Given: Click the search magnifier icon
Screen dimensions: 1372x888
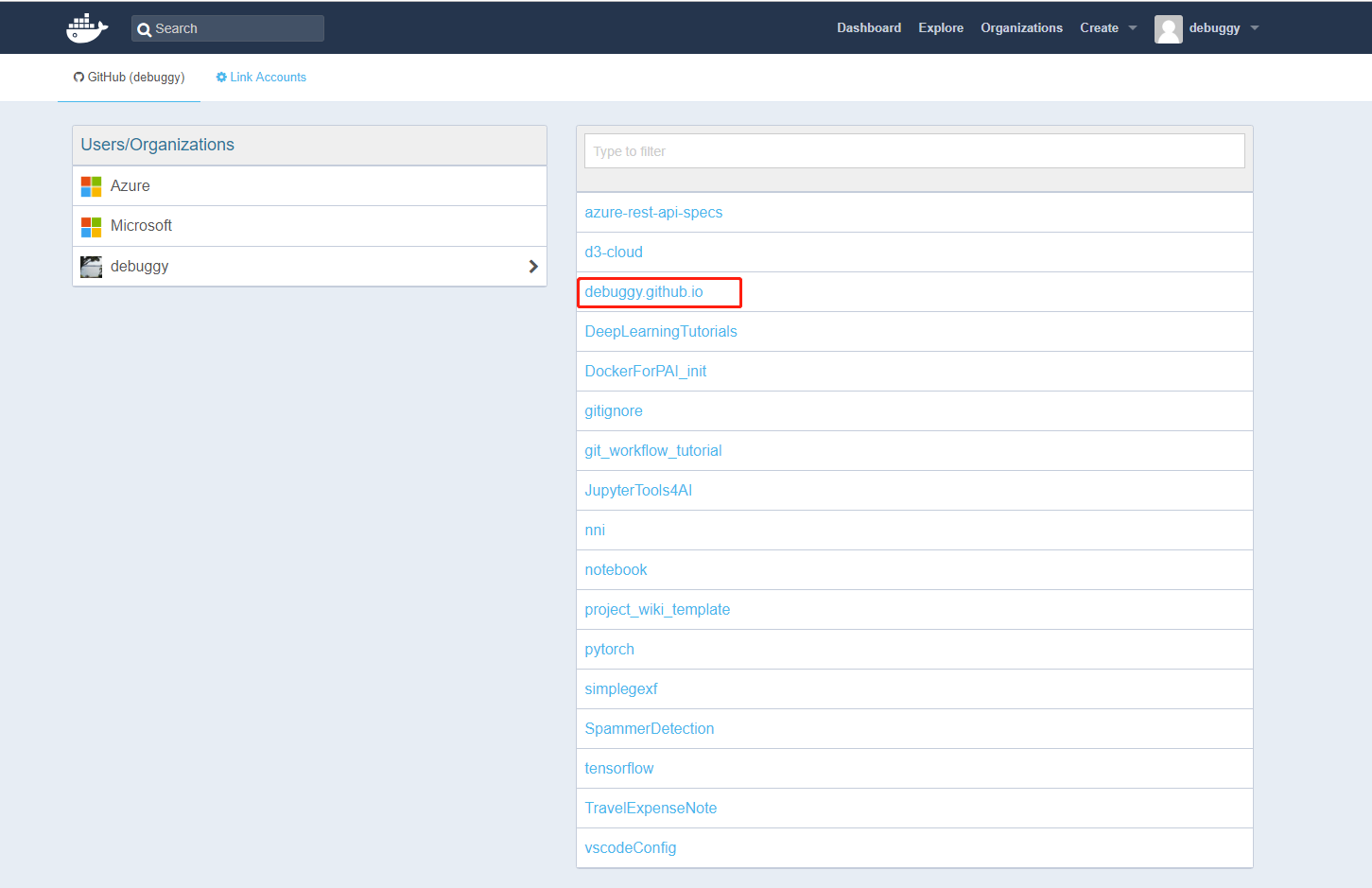Looking at the screenshot, I should [x=144, y=29].
